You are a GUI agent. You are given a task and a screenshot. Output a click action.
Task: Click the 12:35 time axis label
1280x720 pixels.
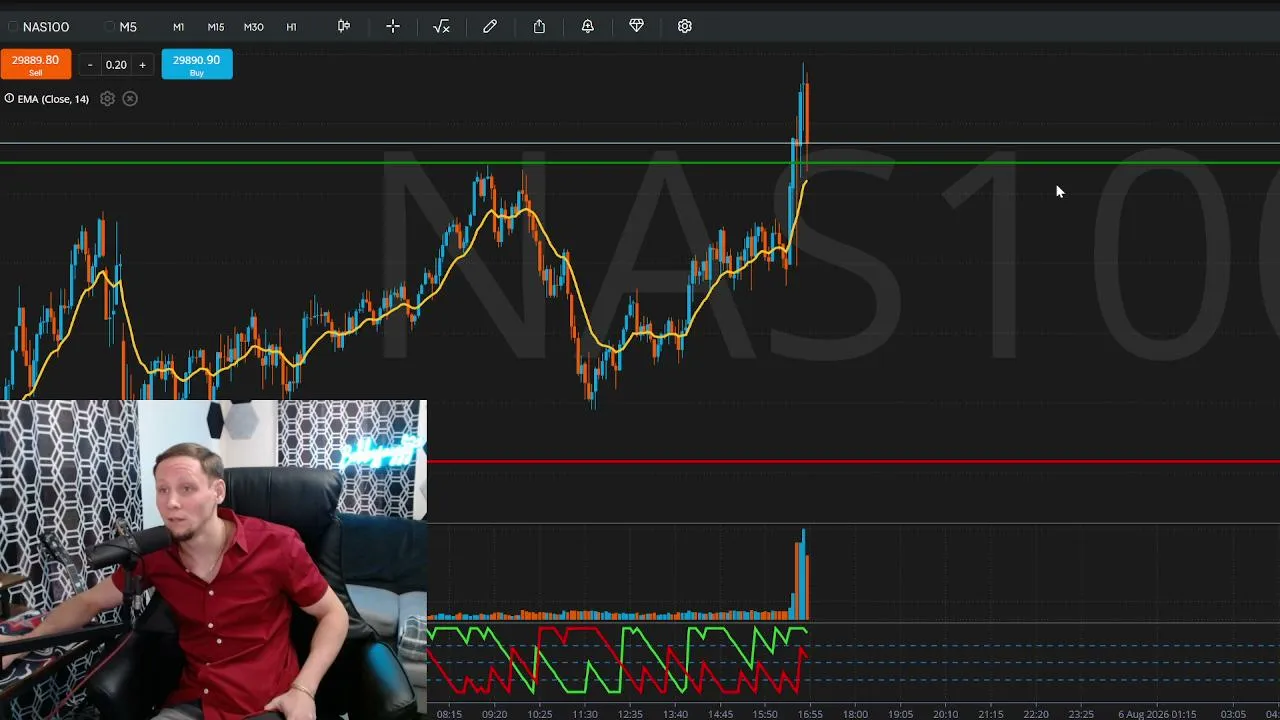tap(630, 714)
